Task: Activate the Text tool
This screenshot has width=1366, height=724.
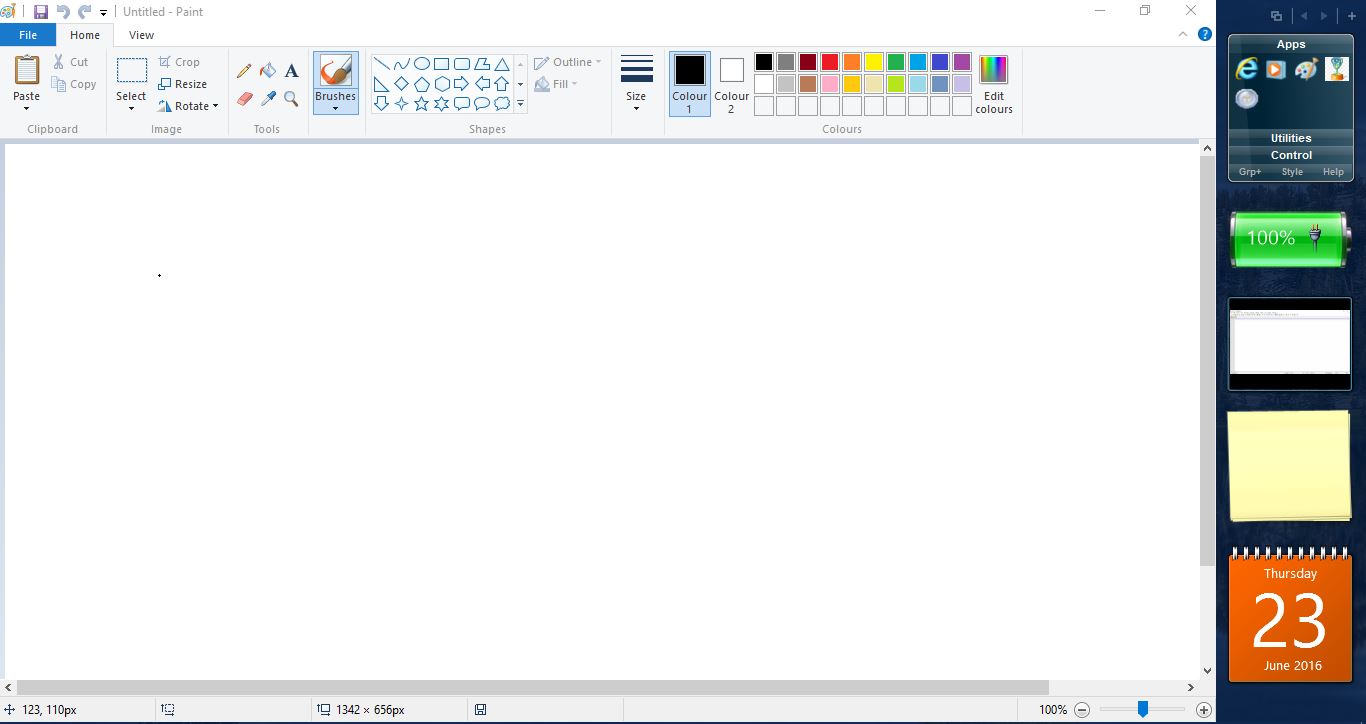Action: [291, 70]
